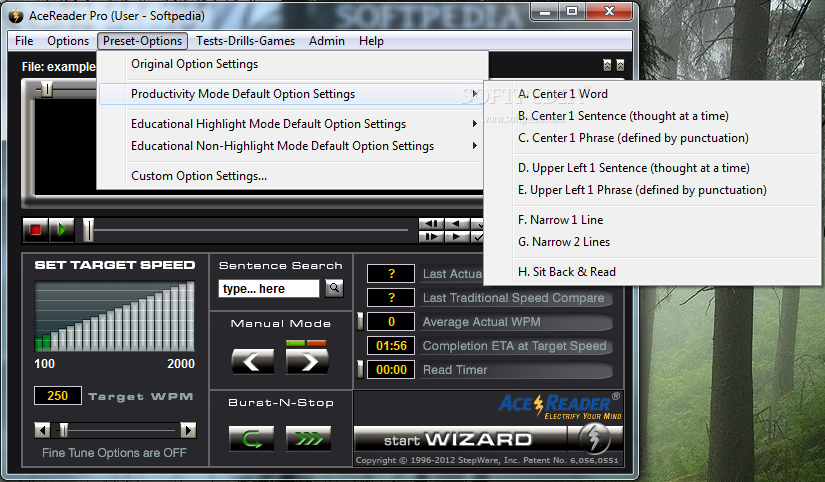Viewport: 825px width, 482px height.
Task: Click the Last Actual question-mark value box
Action: 391,274
